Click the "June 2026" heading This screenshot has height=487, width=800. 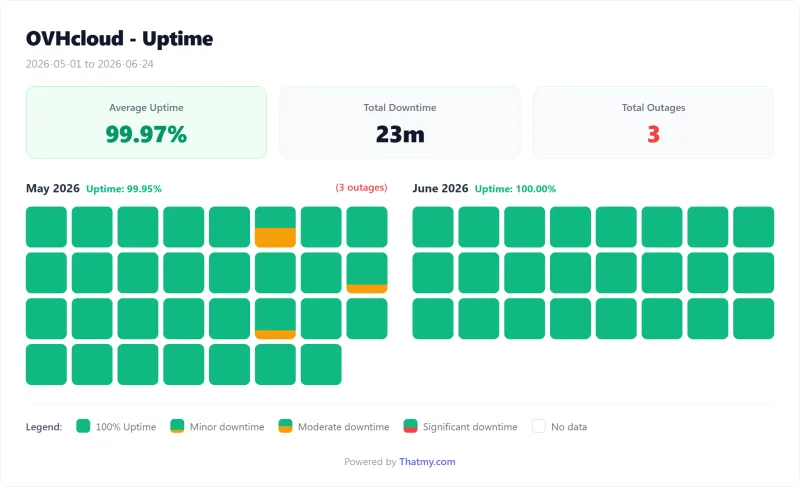(x=440, y=188)
